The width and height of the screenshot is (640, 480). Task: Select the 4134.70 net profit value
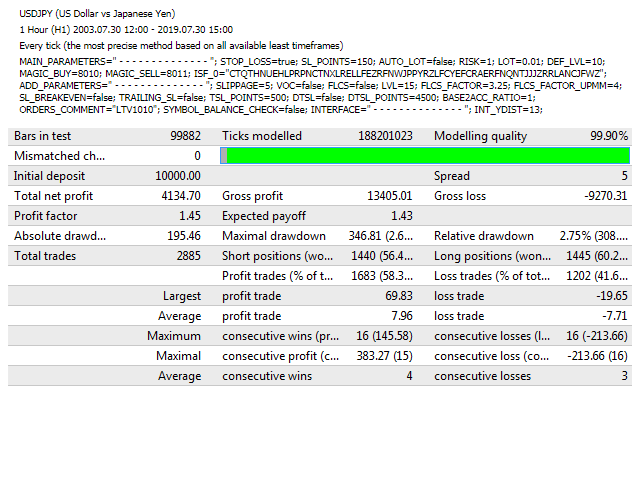point(181,196)
